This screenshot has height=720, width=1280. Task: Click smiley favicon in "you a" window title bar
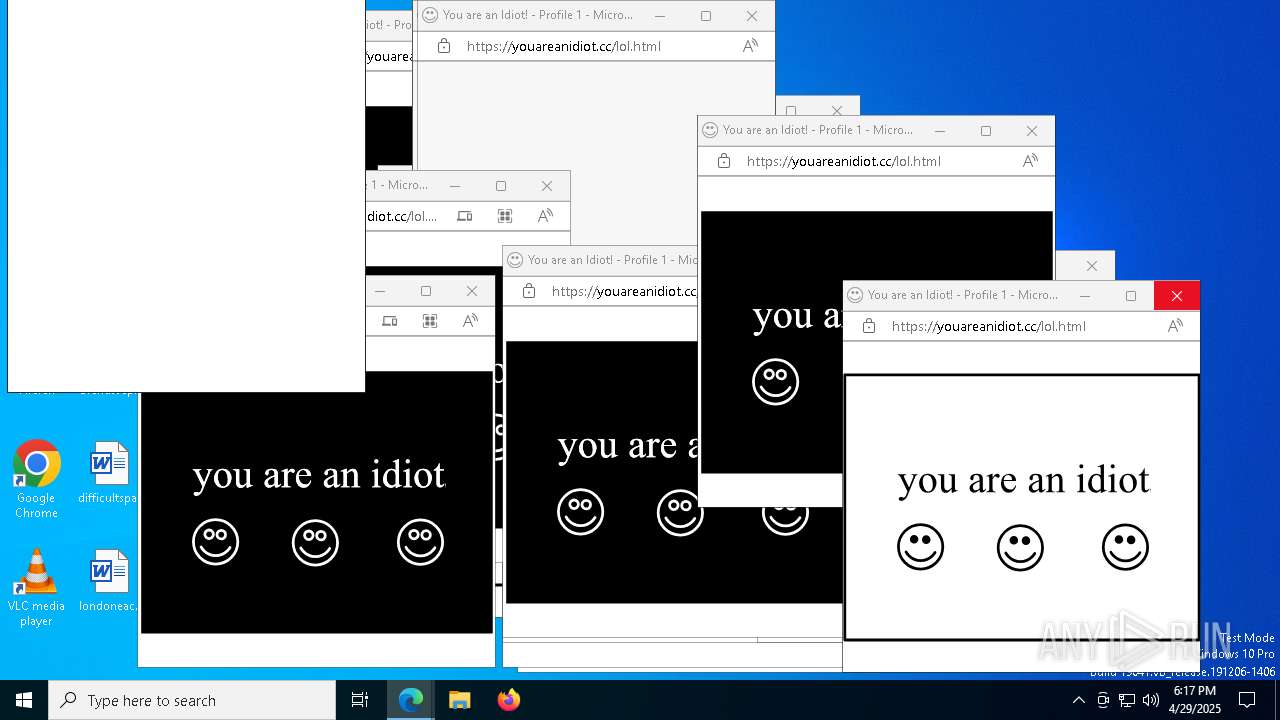click(x=710, y=130)
